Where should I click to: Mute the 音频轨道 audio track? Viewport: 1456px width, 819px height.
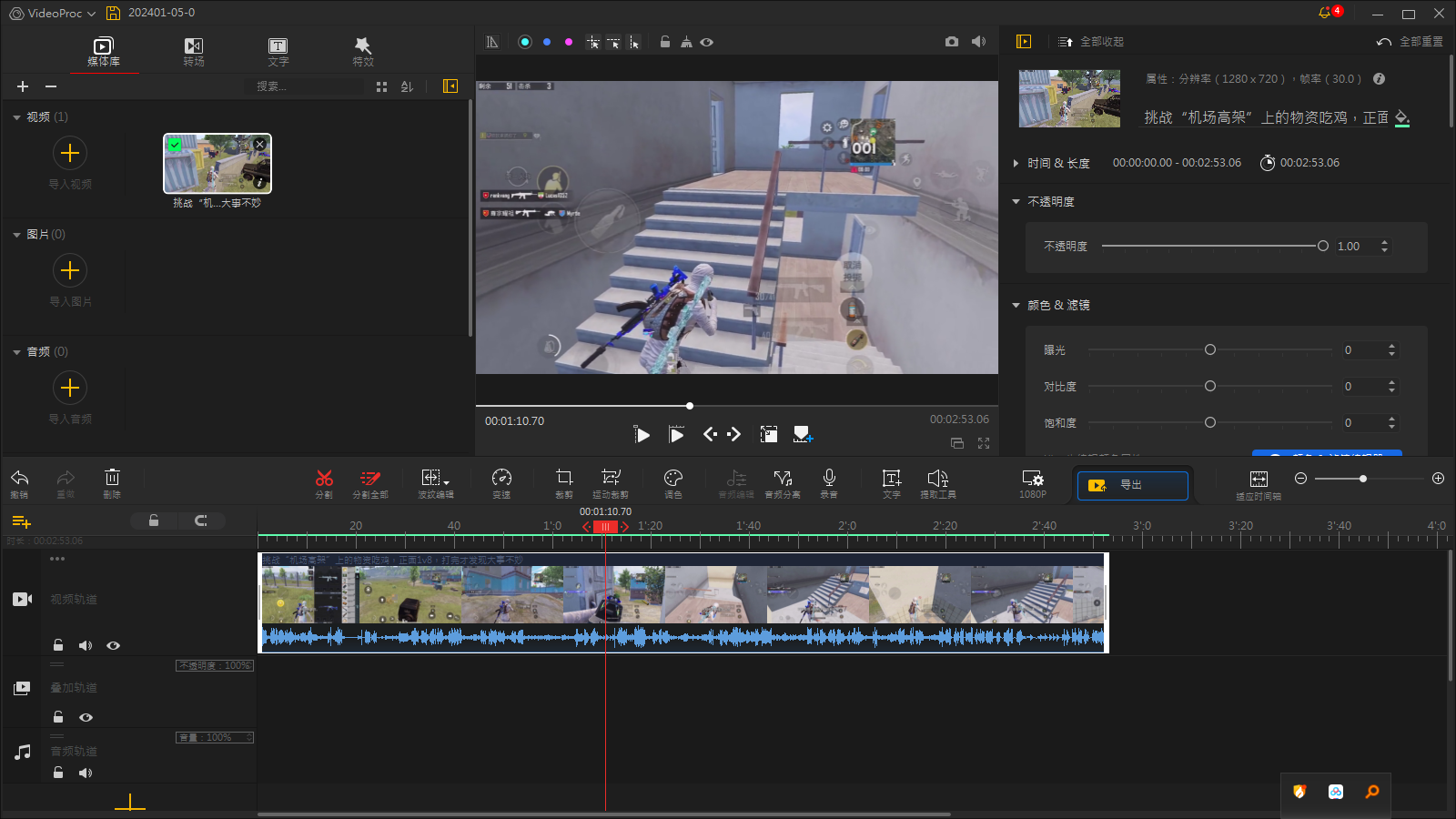[86, 773]
